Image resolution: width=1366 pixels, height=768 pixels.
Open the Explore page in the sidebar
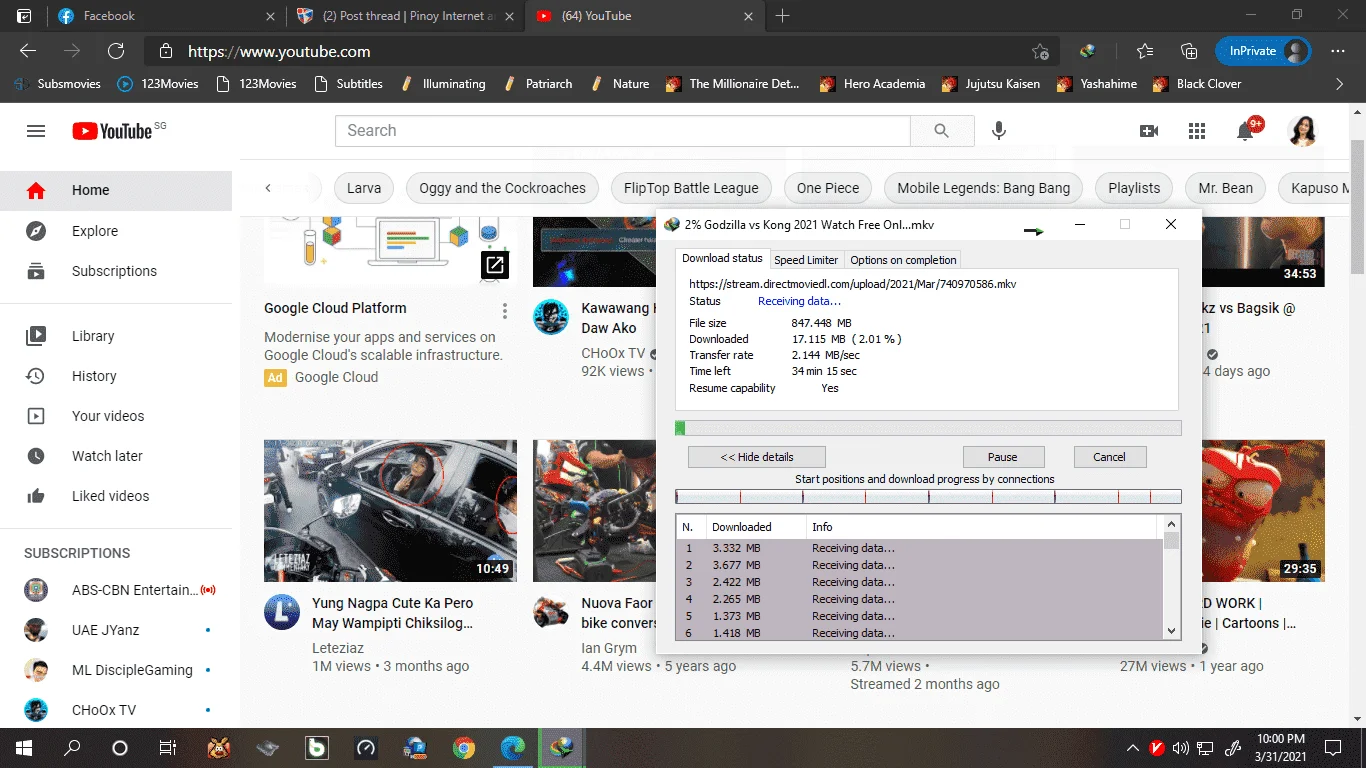(x=116, y=231)
